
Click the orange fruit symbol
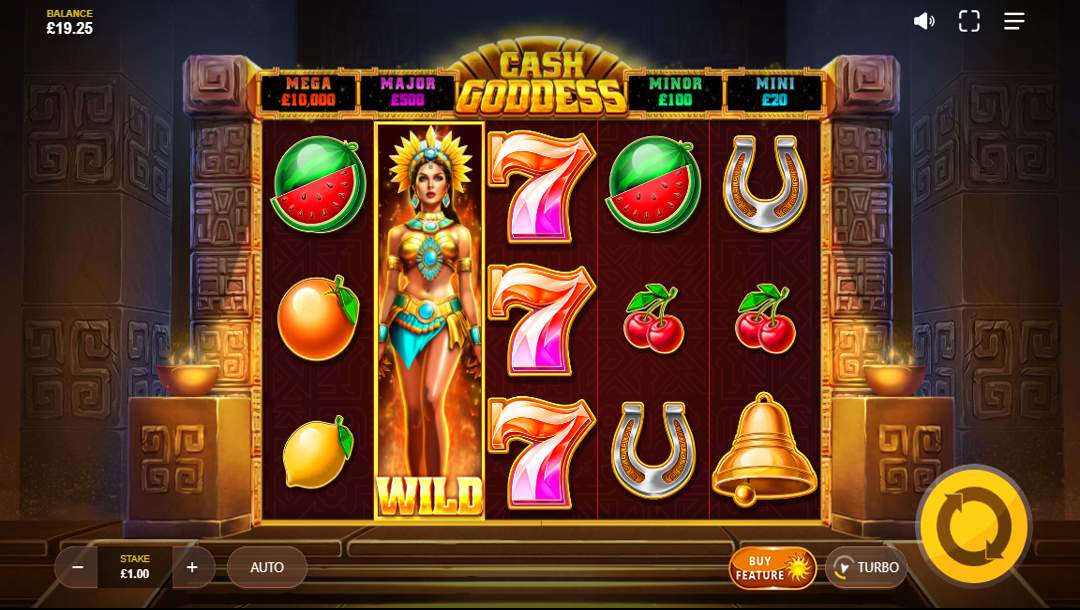pos(318,317)
